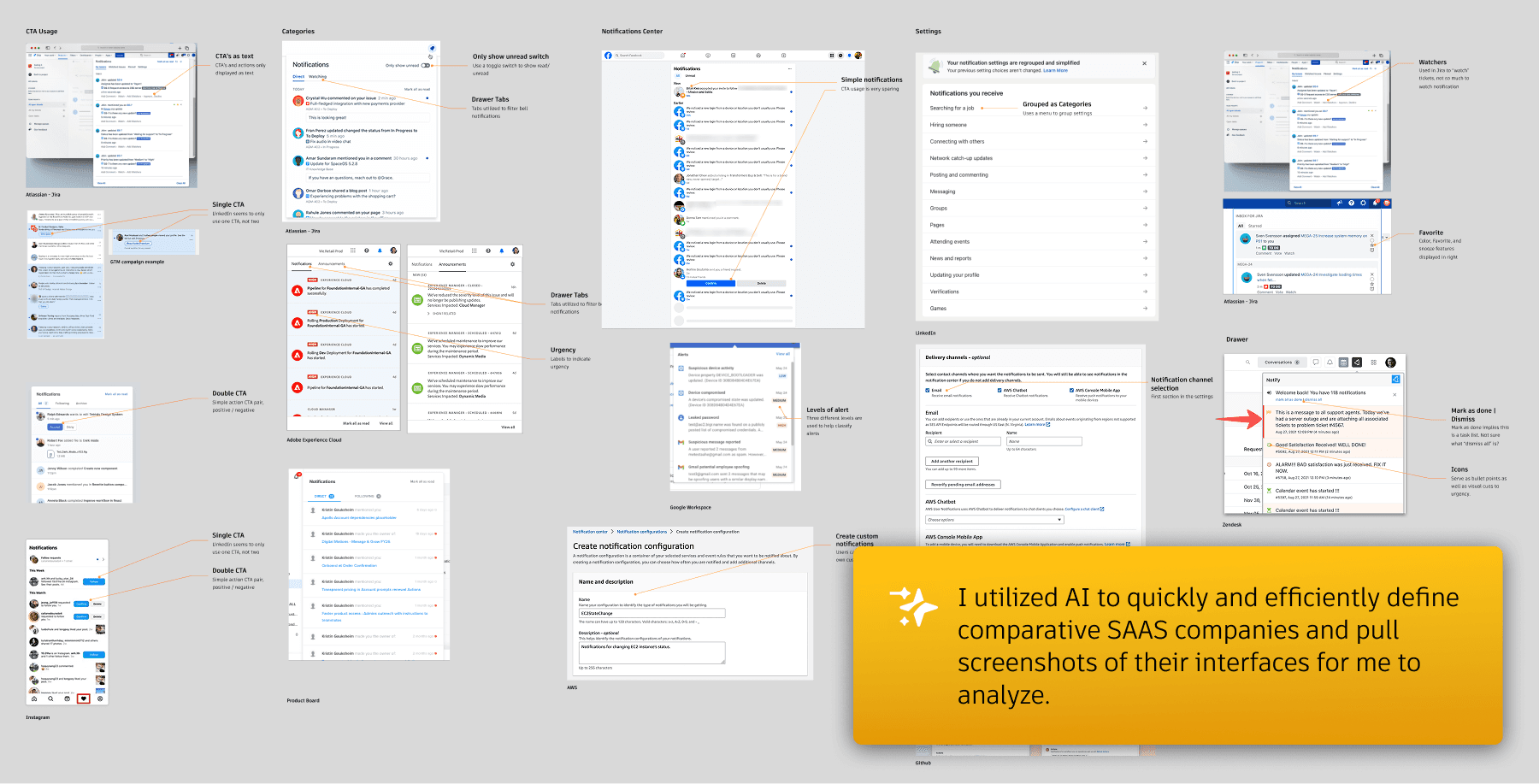Click the flag icon on Zendesk server outage message

pos(1270,414)
